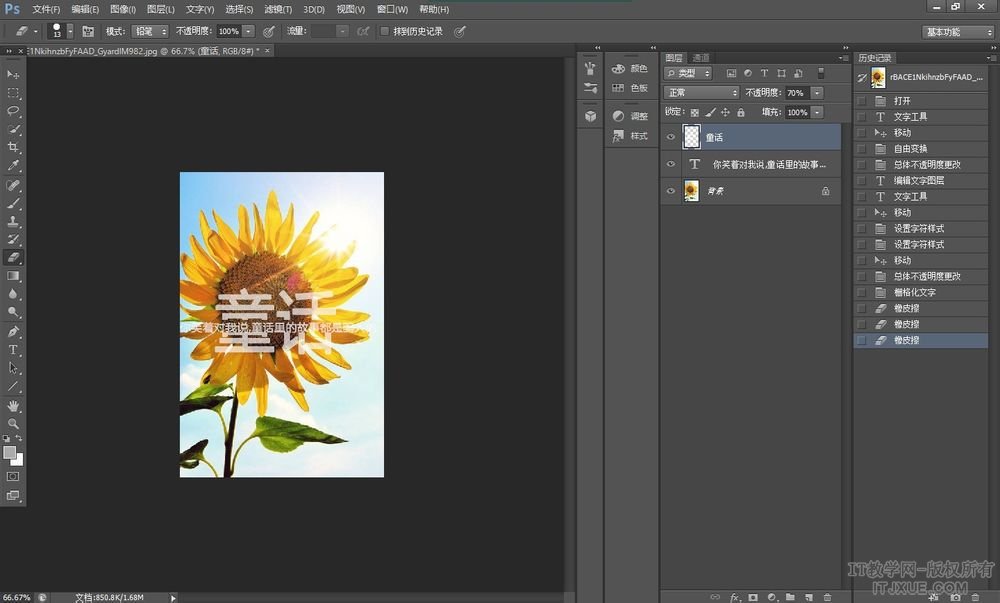Click the foreground color swatch
The width and height of the screenshot is (1000, 603).
pyautogui.click(x=10, y=452)
